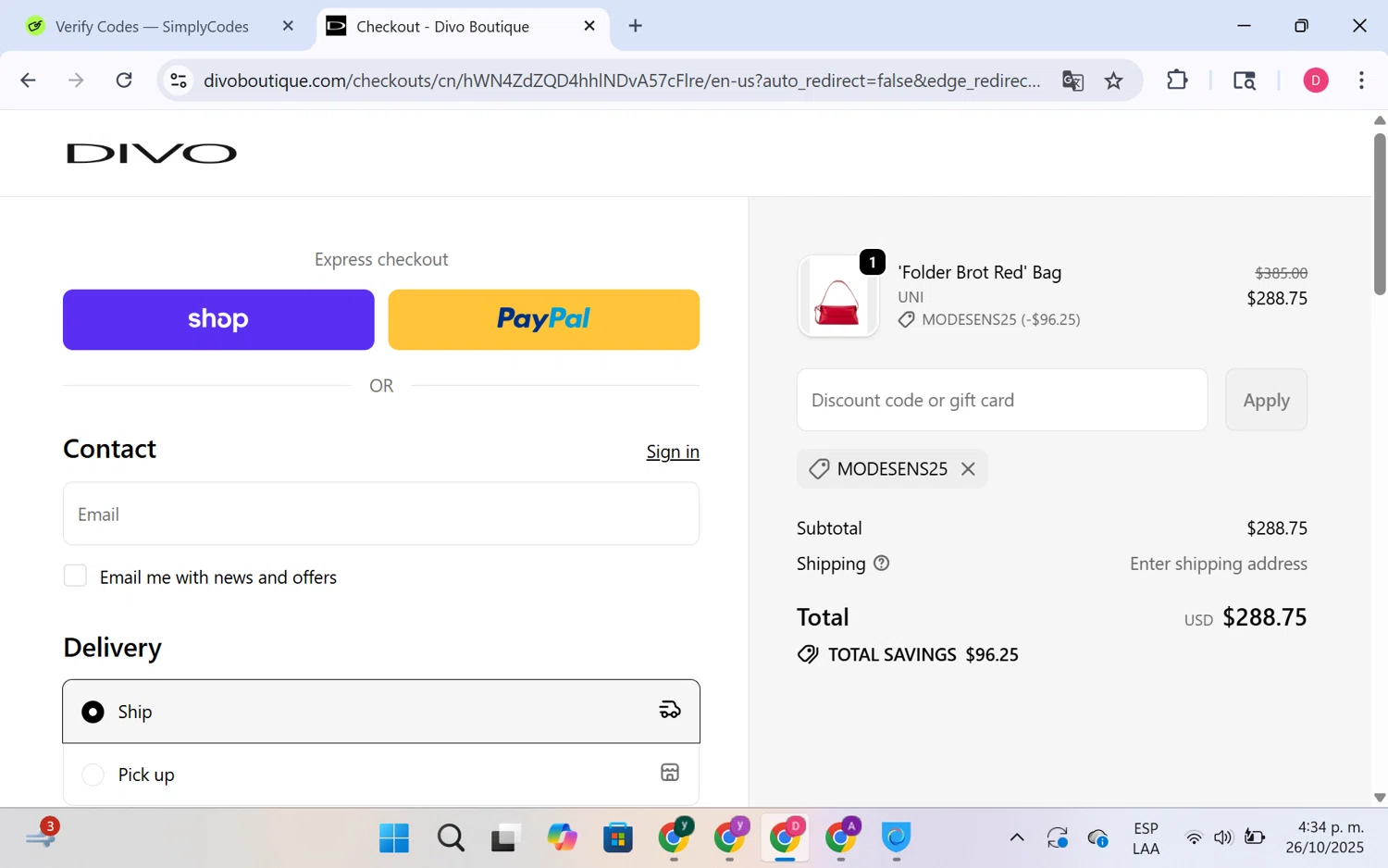
Task: Focus the Discount code or gift card field
Action: click(x=1002, y=400)
